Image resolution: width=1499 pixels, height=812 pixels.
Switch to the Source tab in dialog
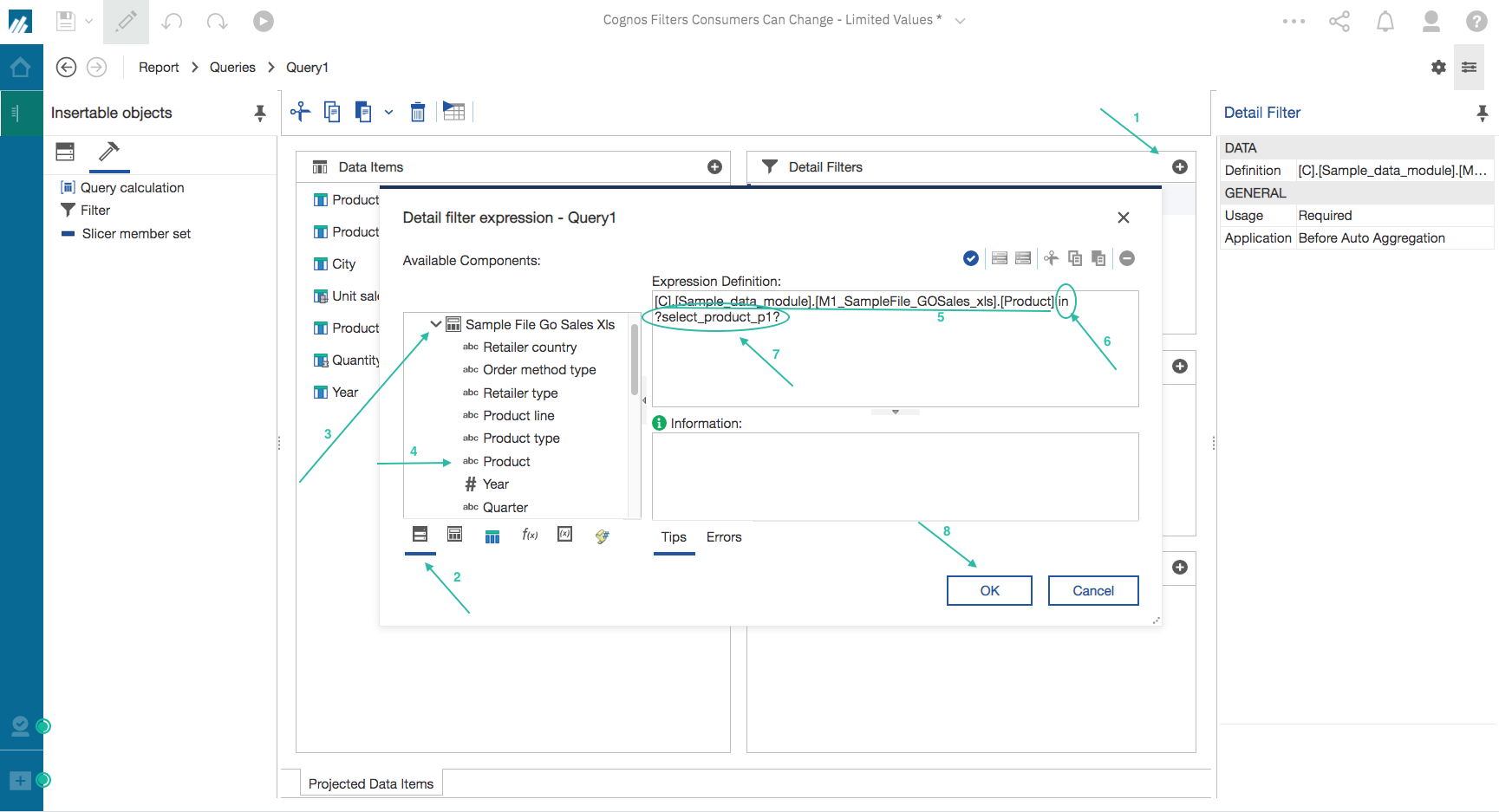[420, 535]
